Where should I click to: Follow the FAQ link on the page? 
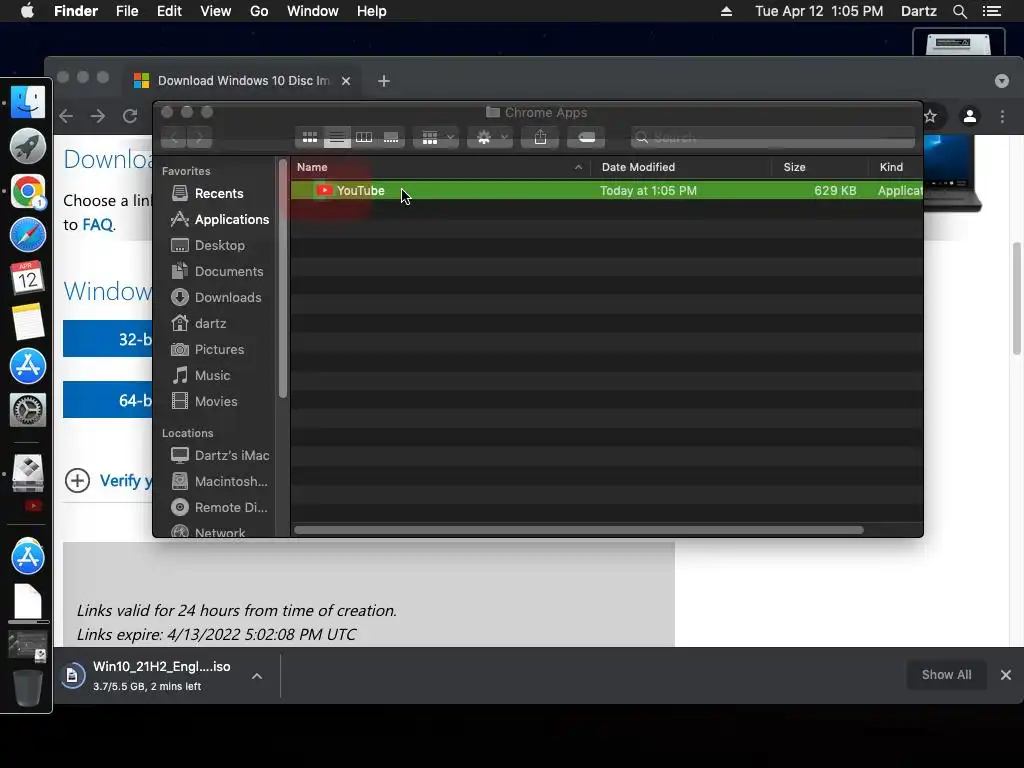(x=97, y=225)
